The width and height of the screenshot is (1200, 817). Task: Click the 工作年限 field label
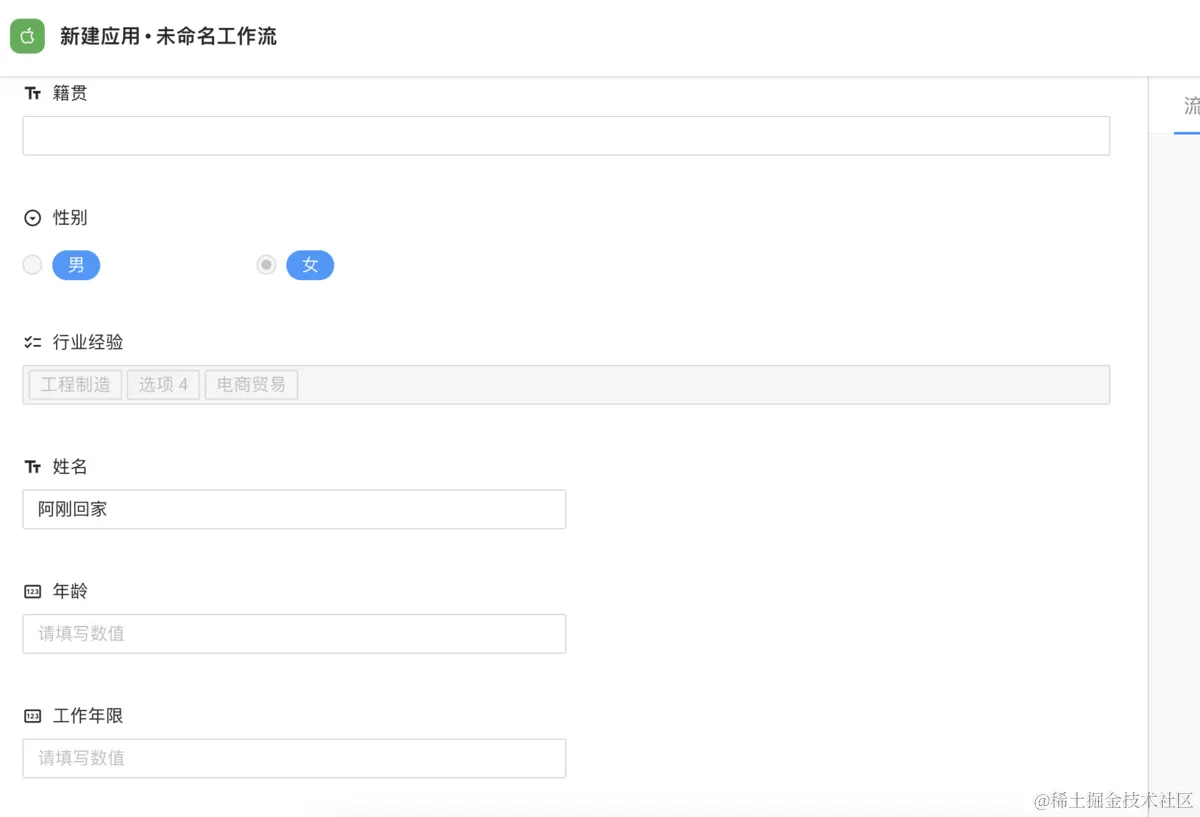[88, 716]
